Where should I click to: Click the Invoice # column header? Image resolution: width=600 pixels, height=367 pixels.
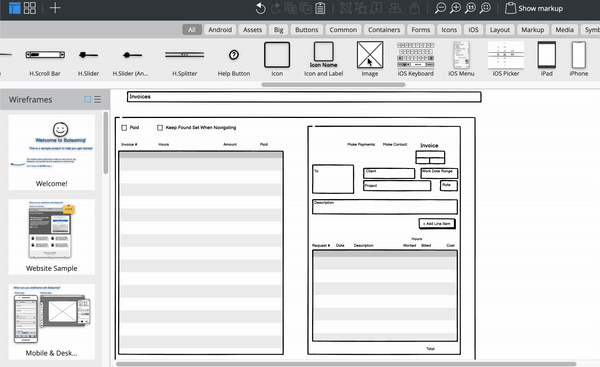(129, 144)
